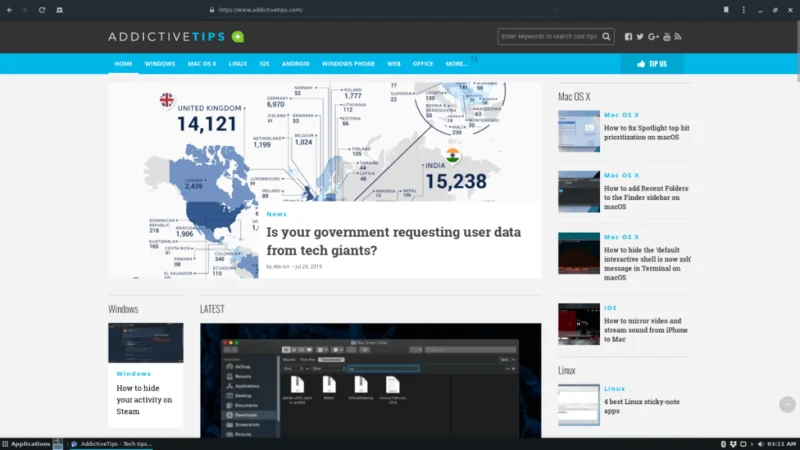Click the TIP US button
Viewport: 800px width, 450px height.
(652, 64)
